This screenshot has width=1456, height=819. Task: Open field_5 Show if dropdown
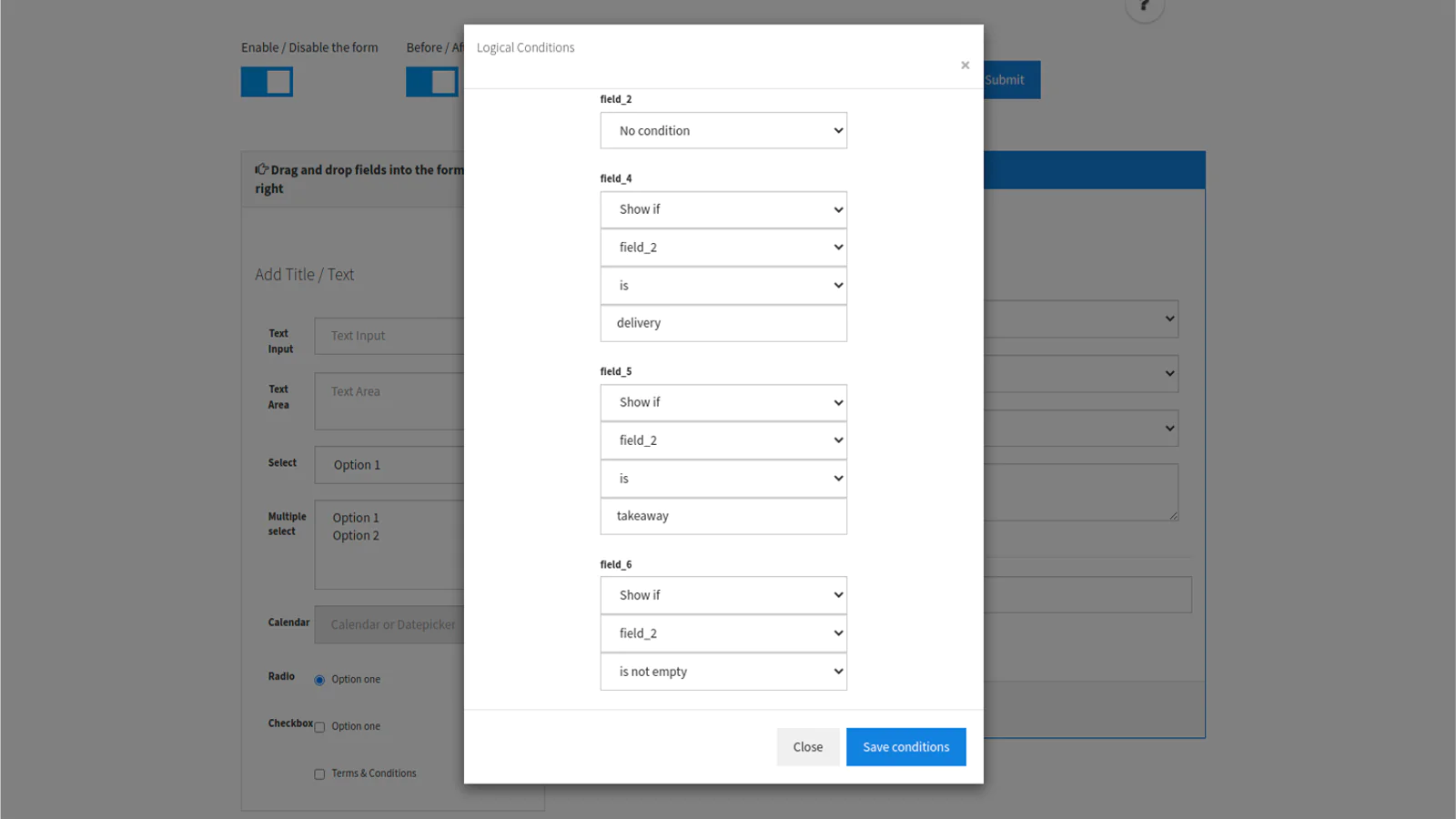tap(723, 402)
